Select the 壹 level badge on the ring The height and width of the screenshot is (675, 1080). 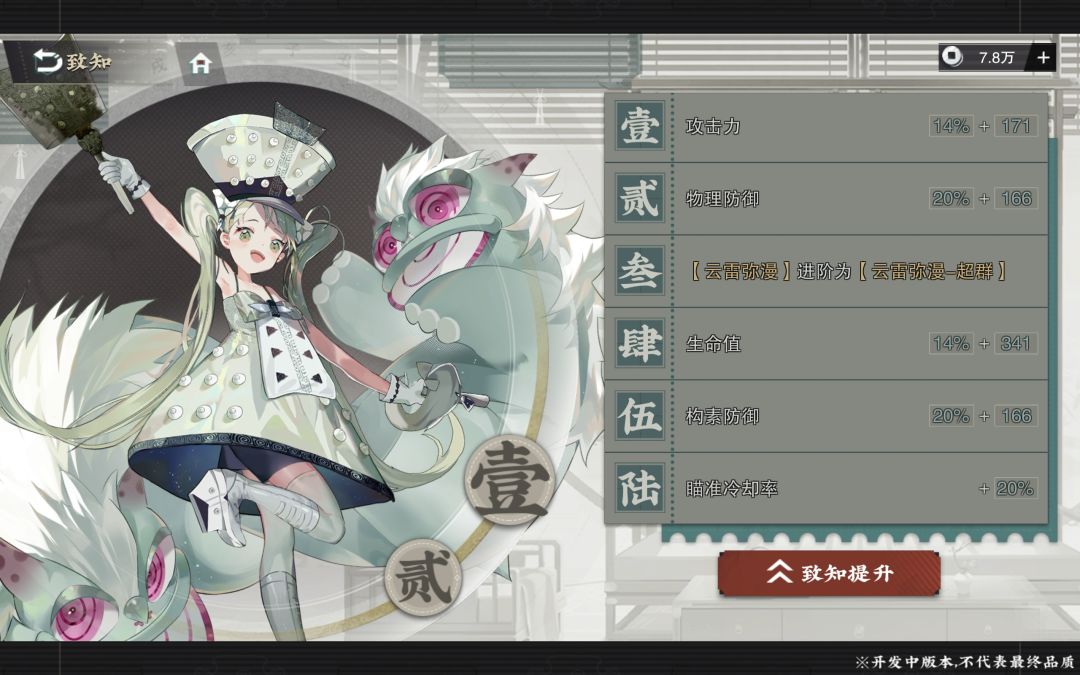[x=509, y=480]
